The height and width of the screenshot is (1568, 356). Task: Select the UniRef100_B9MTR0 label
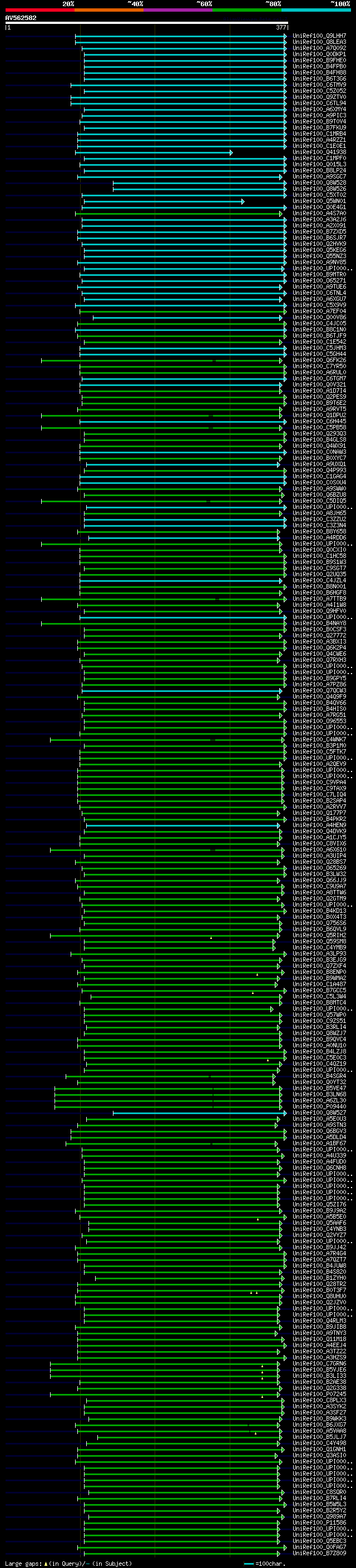(319, 275)
